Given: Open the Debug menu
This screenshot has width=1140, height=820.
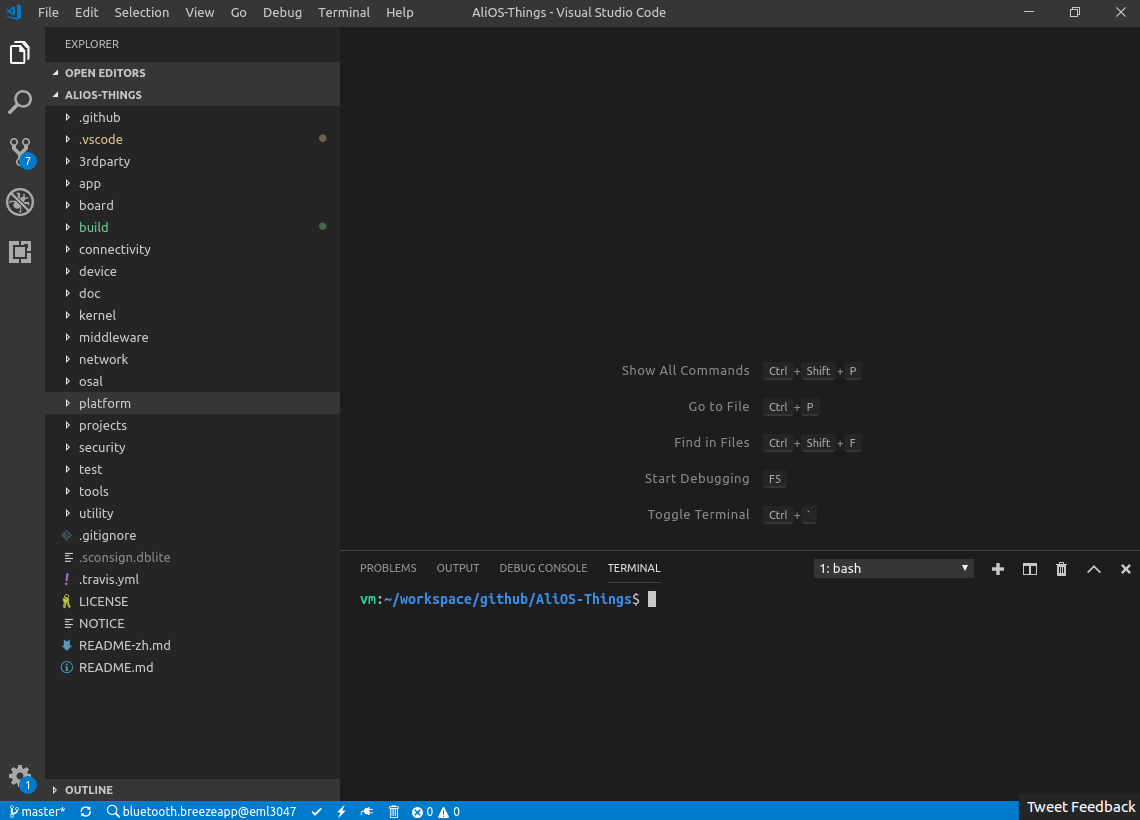Looking at the screenshot, I should [x=282, y=12].
